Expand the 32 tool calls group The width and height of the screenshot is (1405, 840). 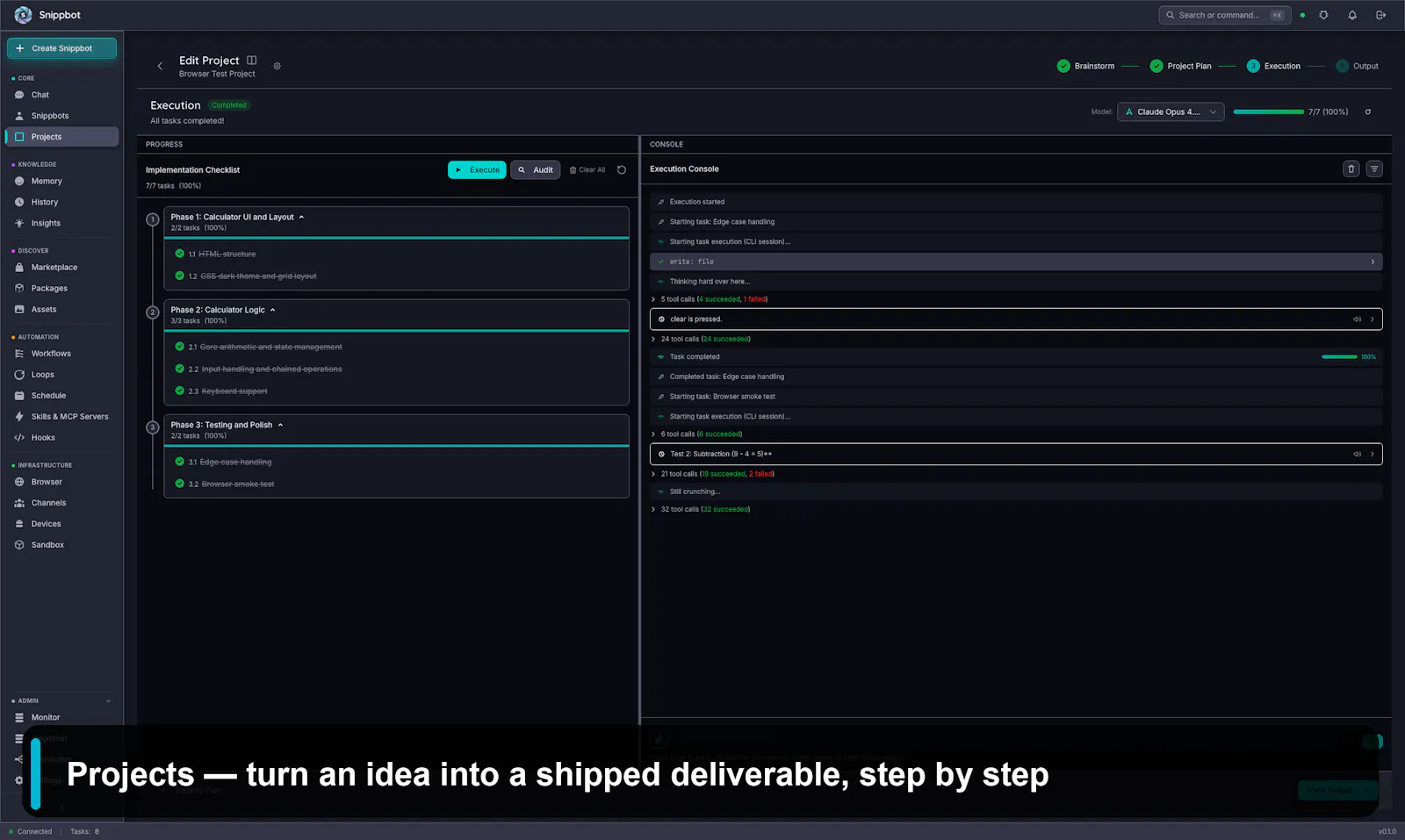pyautogui.click(x=653, y=509)
